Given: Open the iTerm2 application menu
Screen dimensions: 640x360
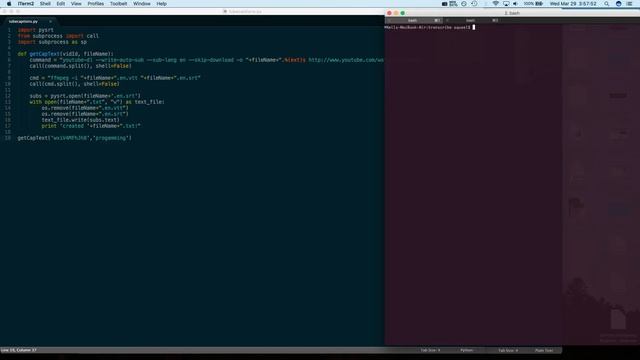Looking at the screenshot, I should click(26, 4).
